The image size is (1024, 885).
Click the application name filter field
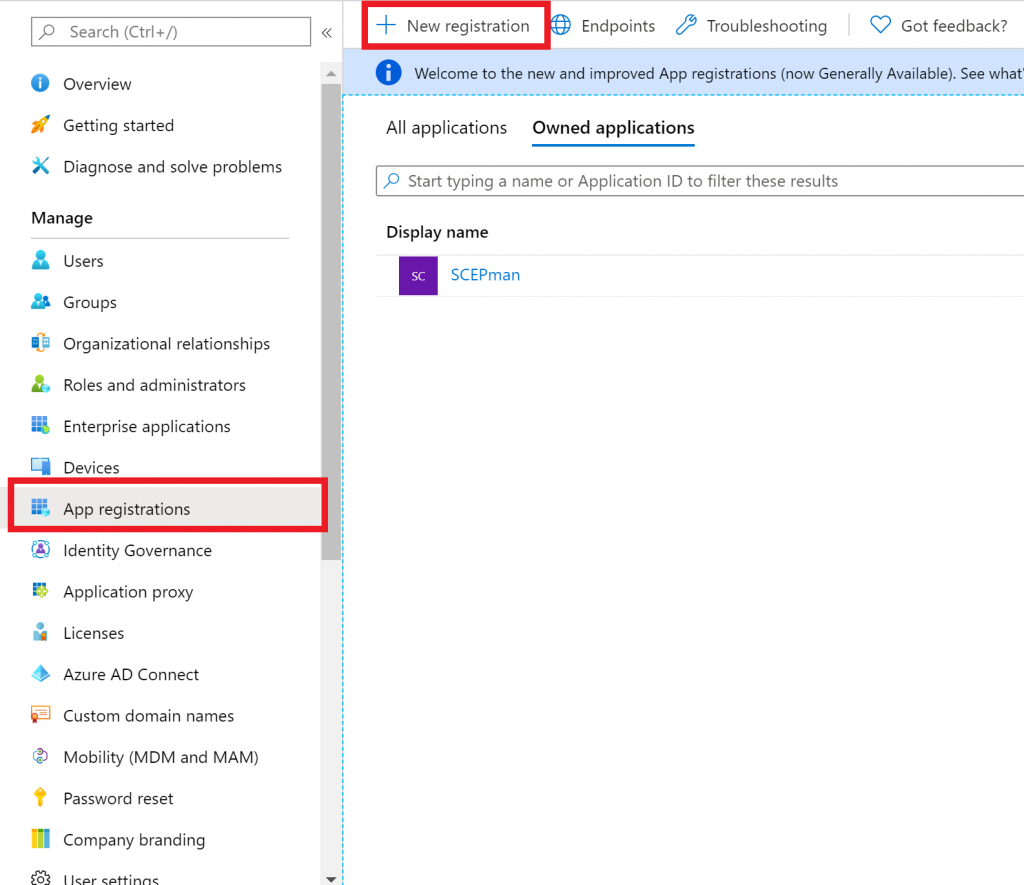[700, 181]
